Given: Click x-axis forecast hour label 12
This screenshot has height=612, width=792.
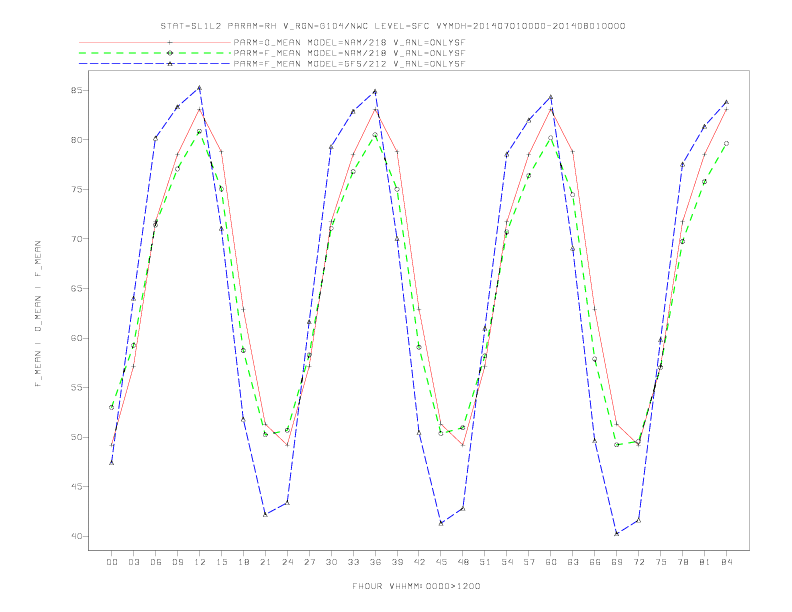Looking at the screenshot, I should [x=200, y=562].
